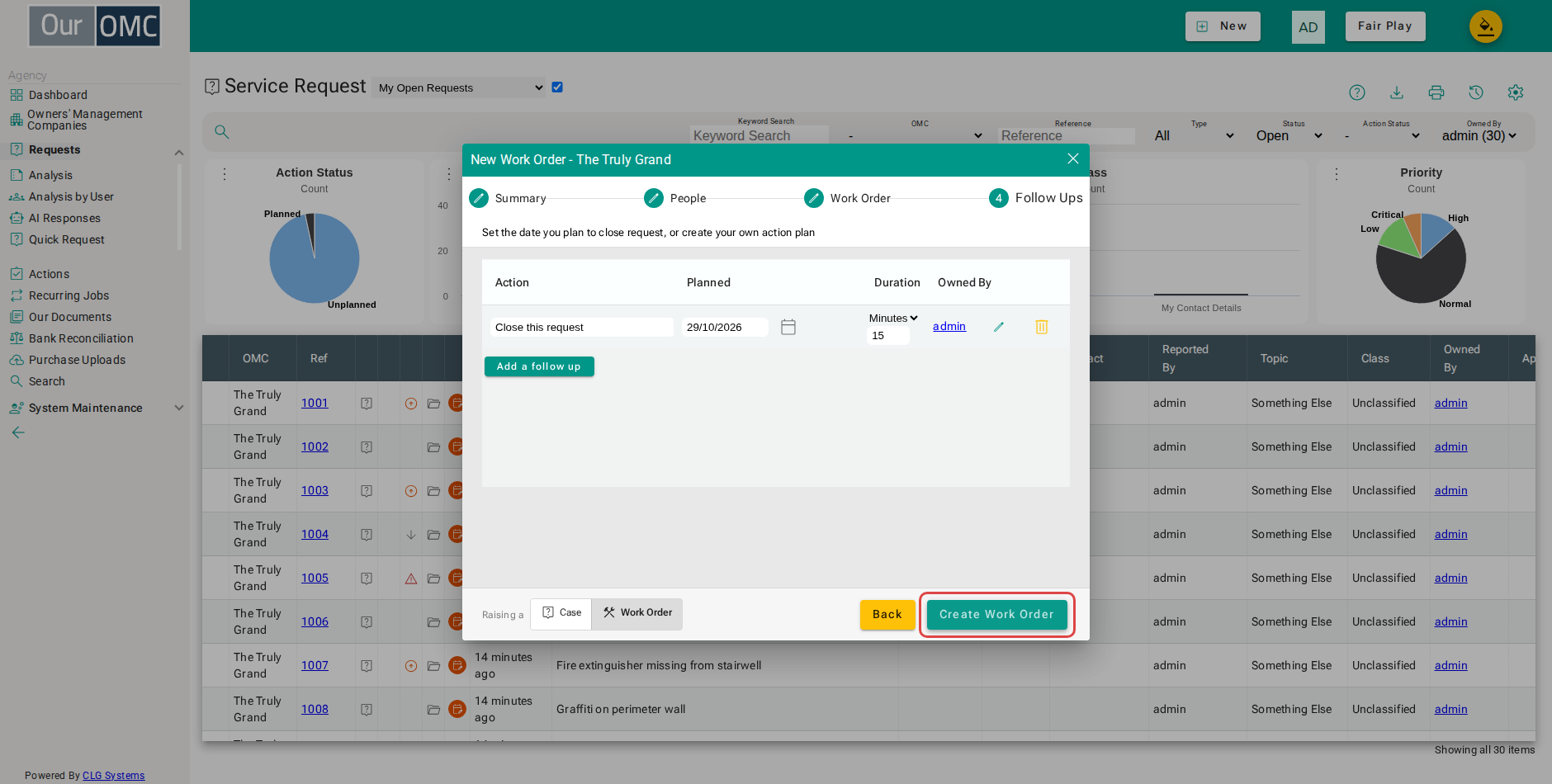The height and width of the screenshot is (784, 1552).
Task: Click the New button in header
Action: click(x=1223, y=26)
